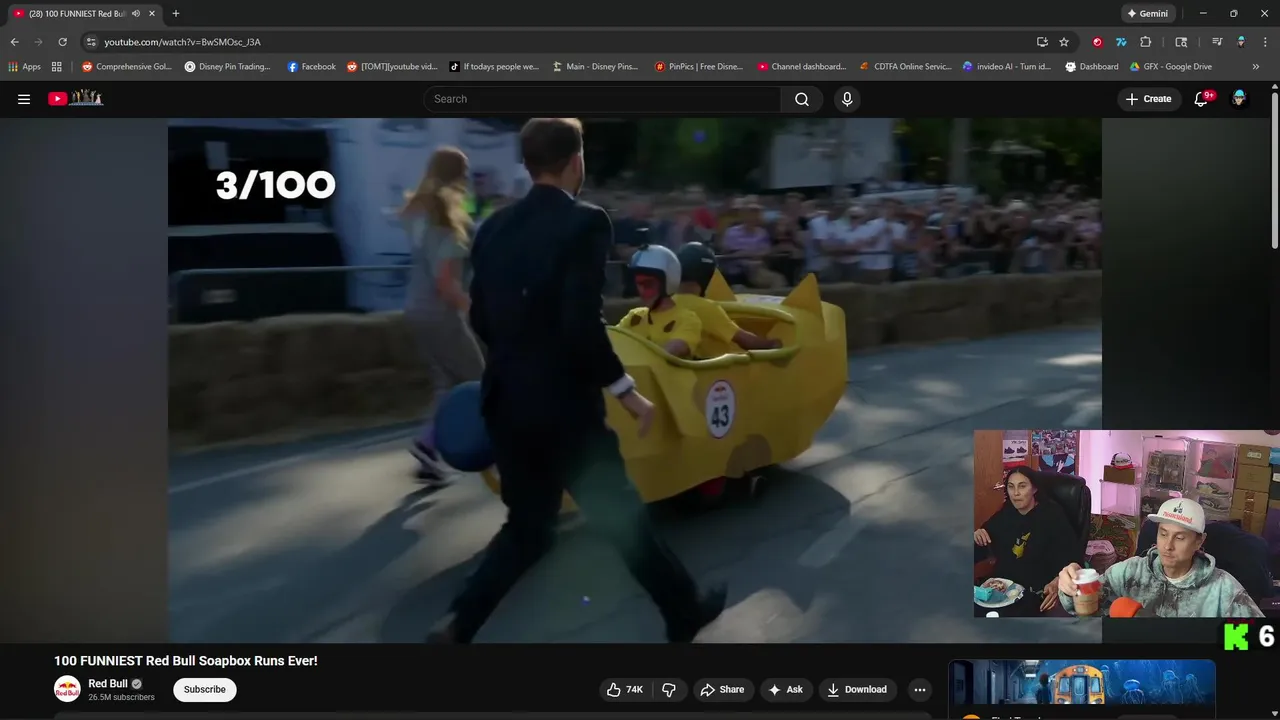Open If todays people we... bookmark

[x=495, y=66]
